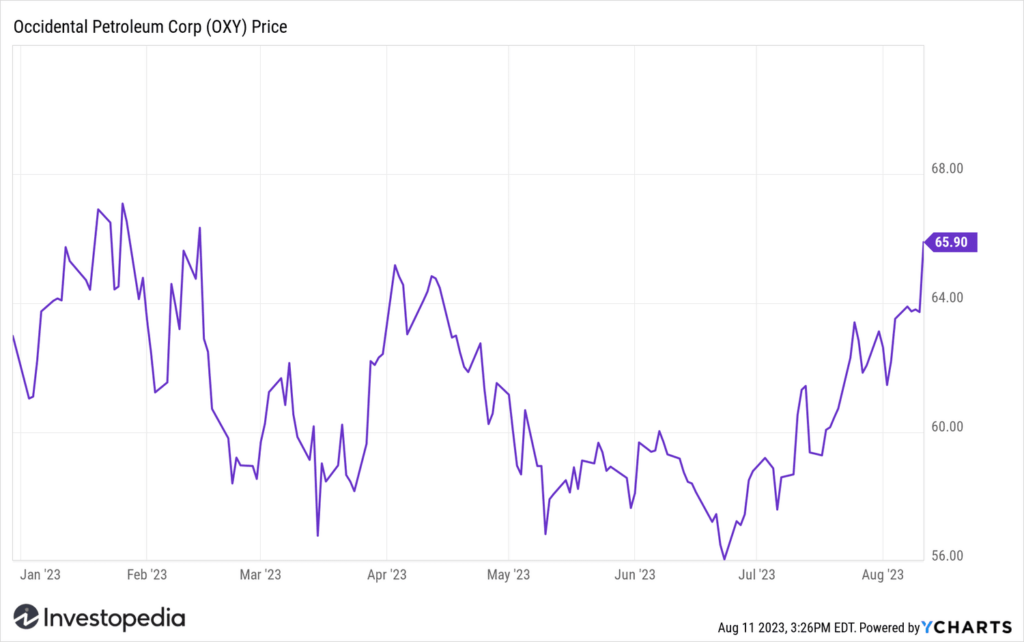Click the Jan '23 x-axis label
1024x642 pixels.
[40, 575]
